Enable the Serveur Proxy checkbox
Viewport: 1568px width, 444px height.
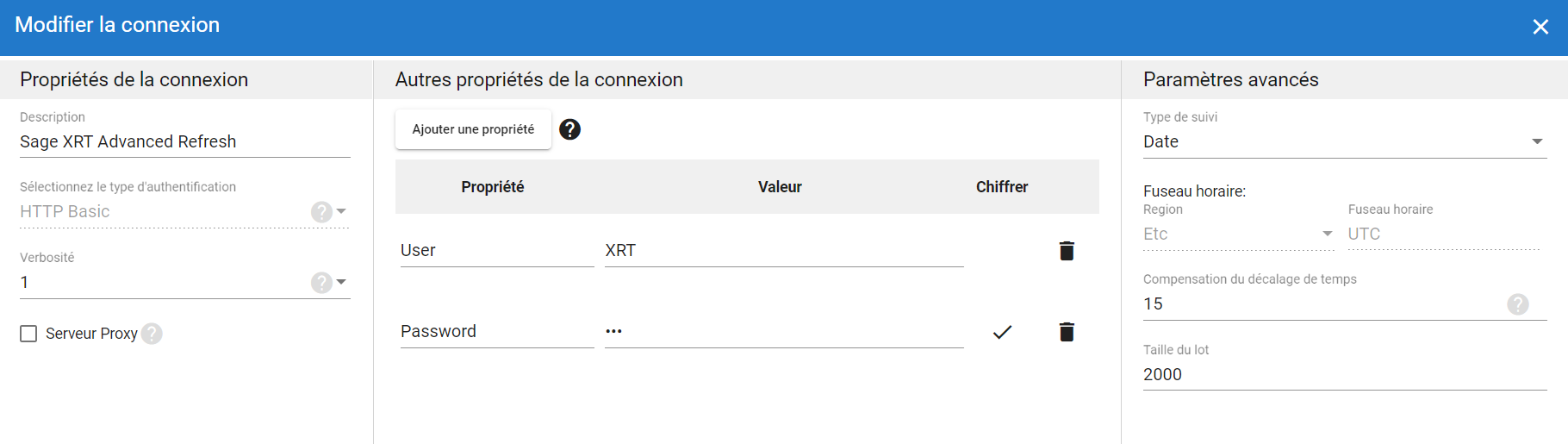28,334
